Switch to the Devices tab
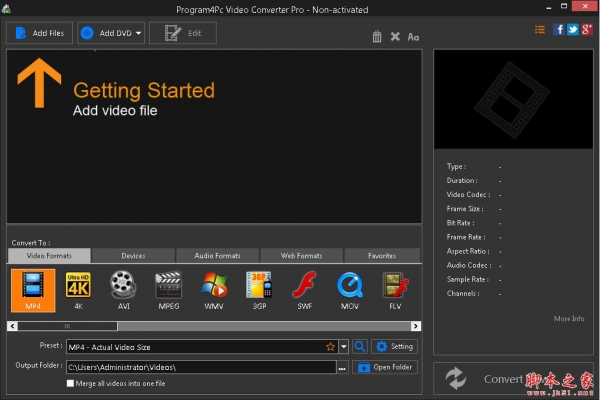 click(133, 256)
